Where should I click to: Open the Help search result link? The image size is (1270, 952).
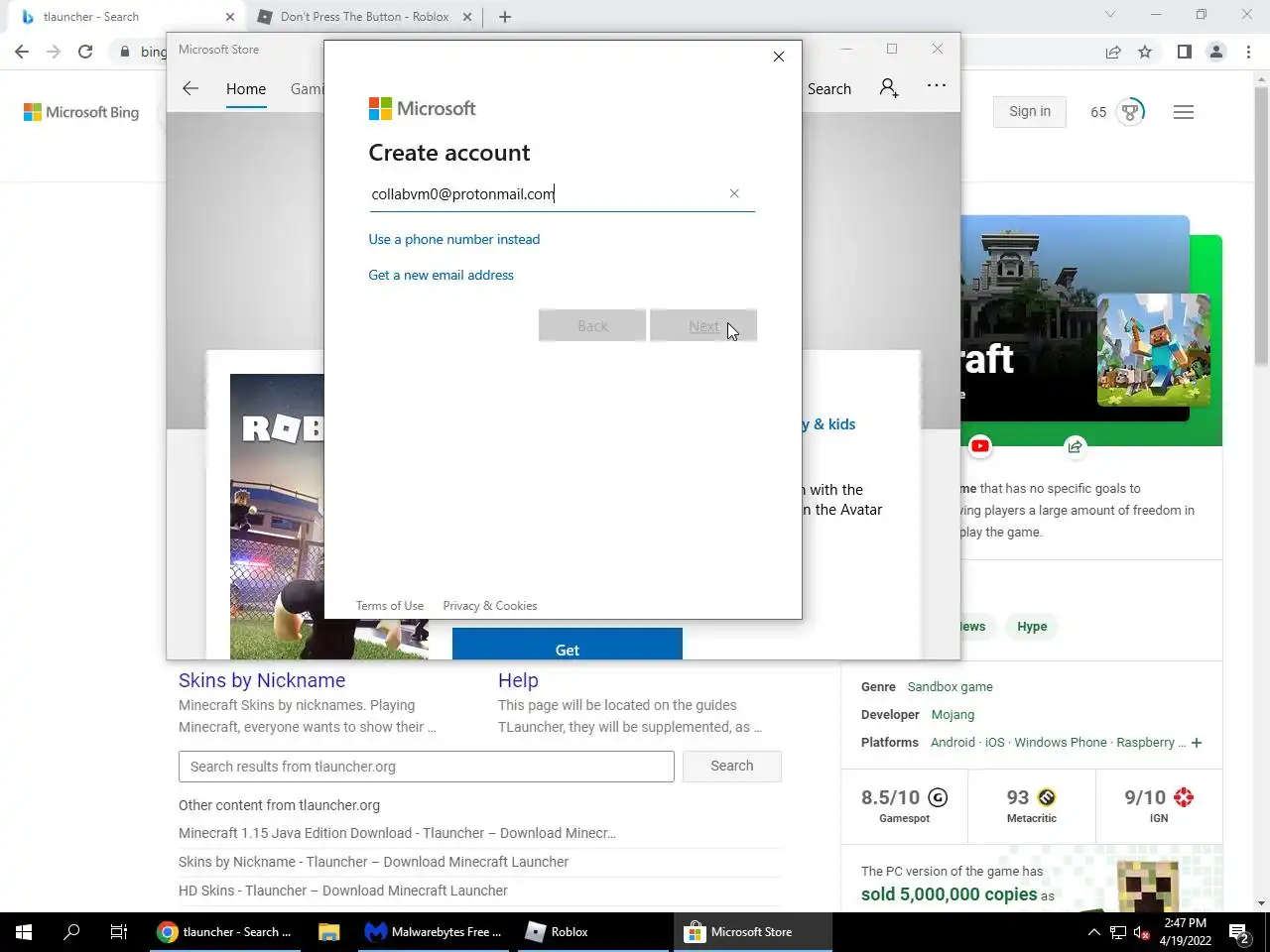(518, 680)
